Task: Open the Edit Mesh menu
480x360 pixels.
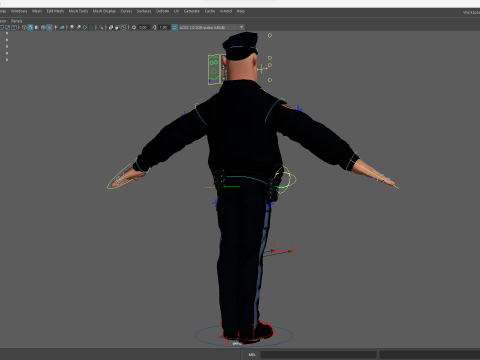Action: coord(55,11)
